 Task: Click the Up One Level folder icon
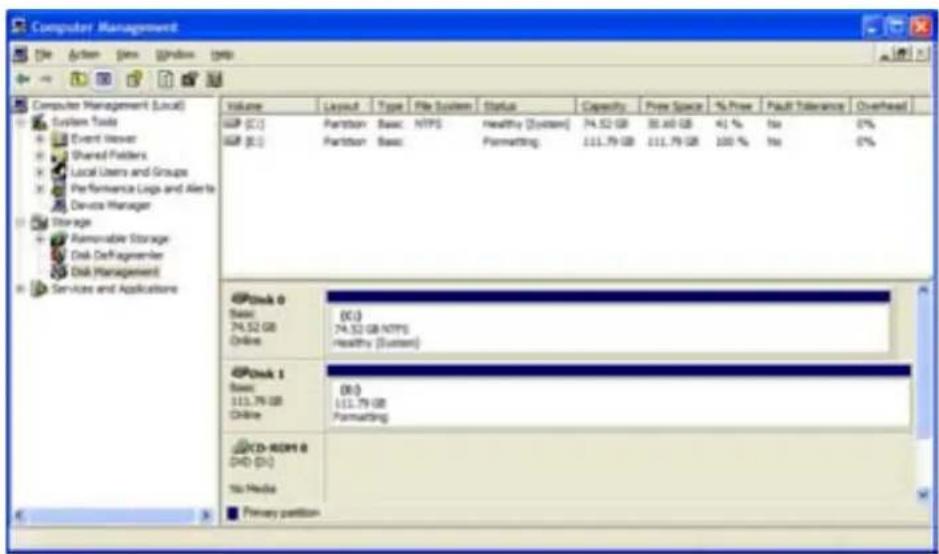coord(78,79)
